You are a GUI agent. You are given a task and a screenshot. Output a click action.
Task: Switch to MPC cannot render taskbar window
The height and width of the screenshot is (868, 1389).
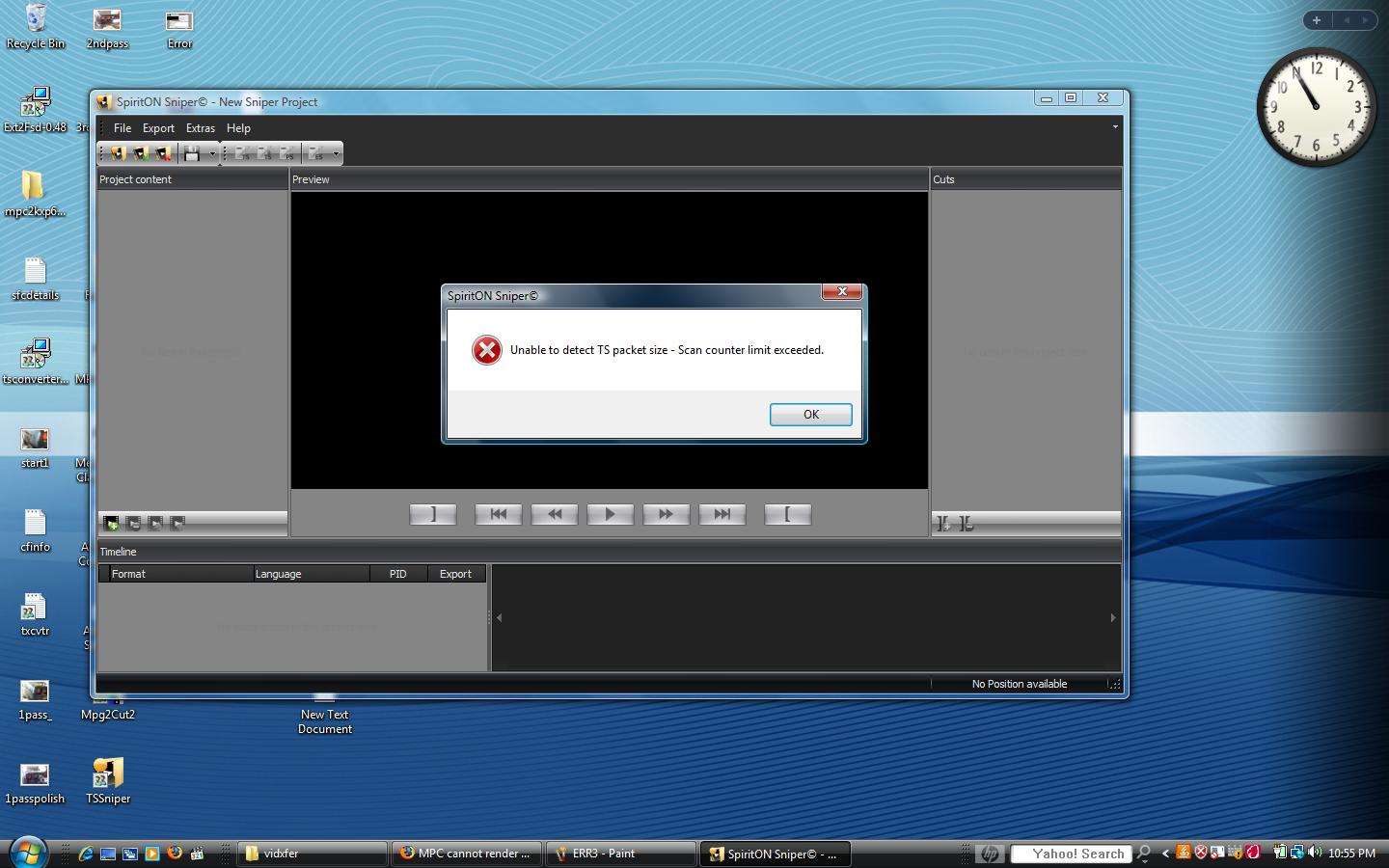pos(467,854)
